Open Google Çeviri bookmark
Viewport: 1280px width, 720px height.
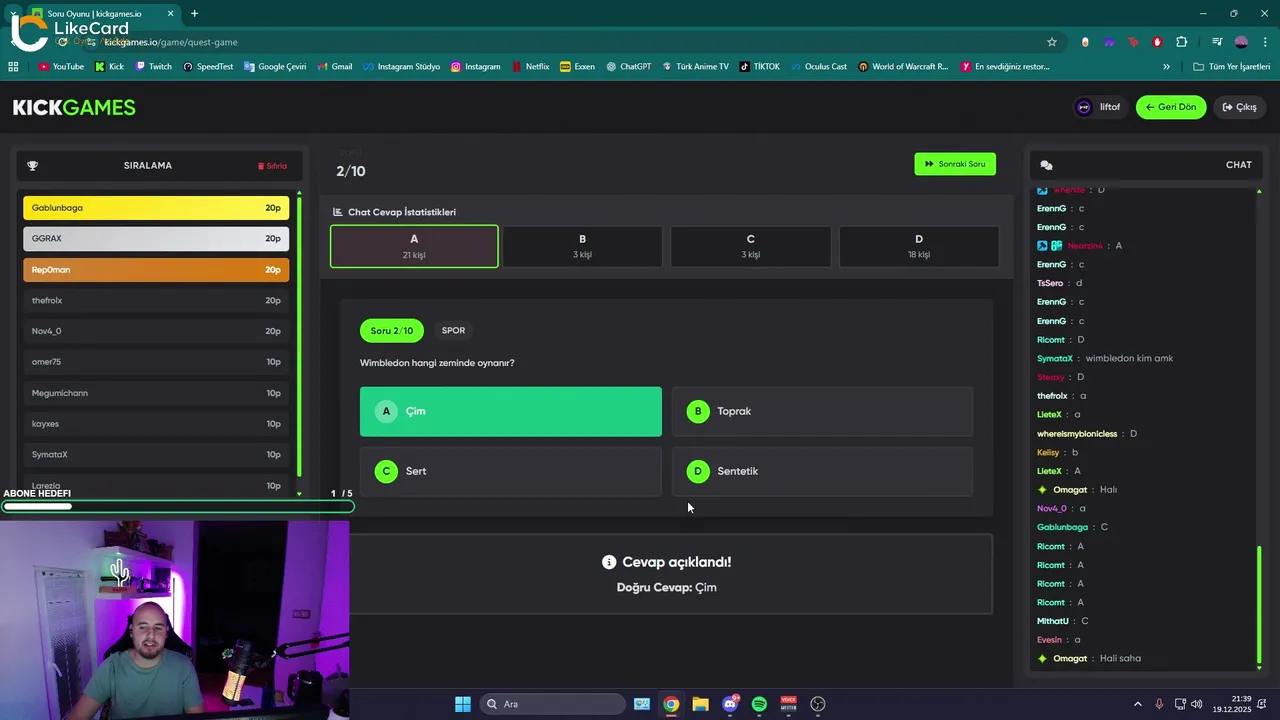click(x=275, y=67)
